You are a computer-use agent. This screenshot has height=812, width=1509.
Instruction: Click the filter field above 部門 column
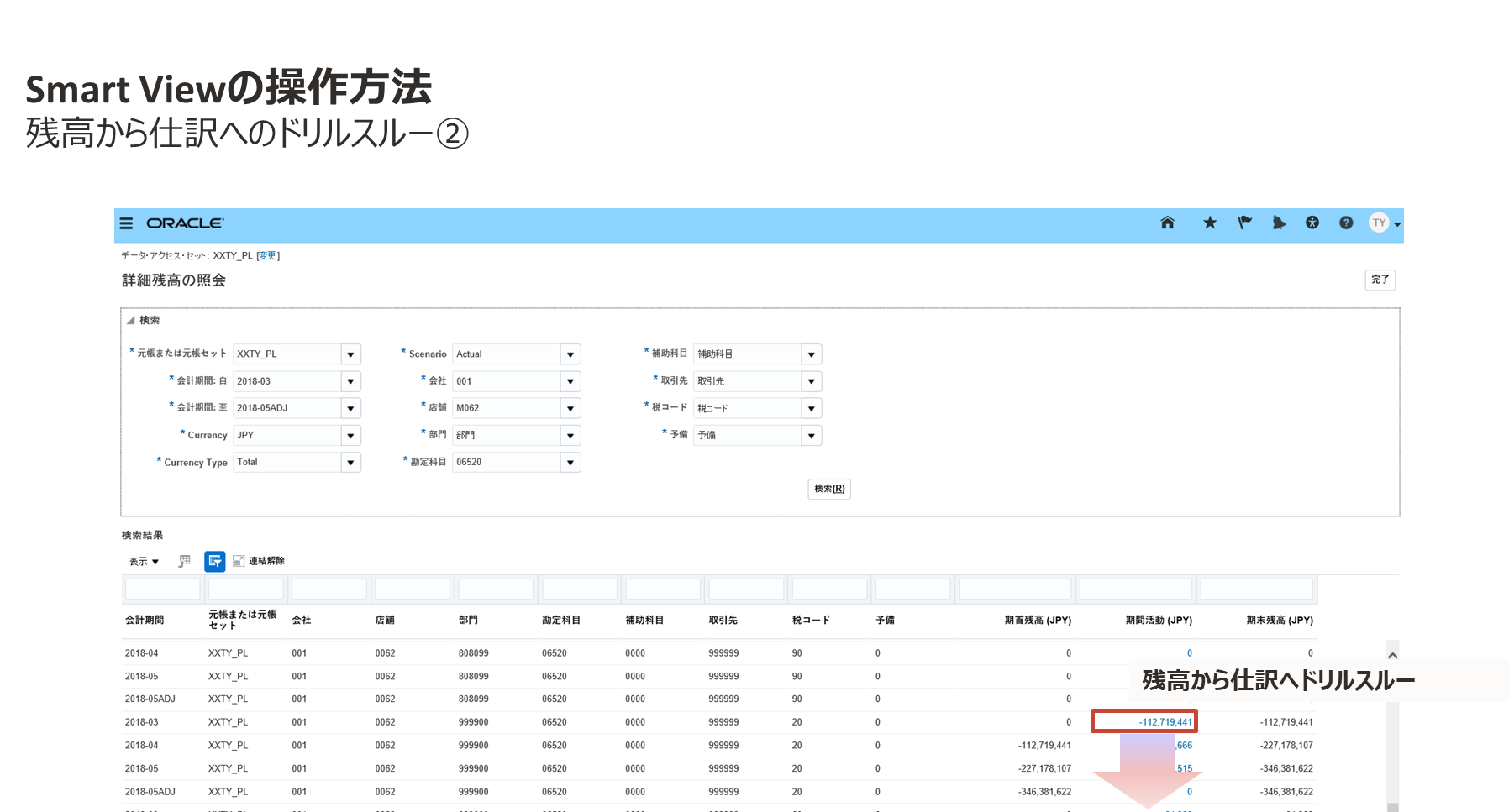click(496, 589)
